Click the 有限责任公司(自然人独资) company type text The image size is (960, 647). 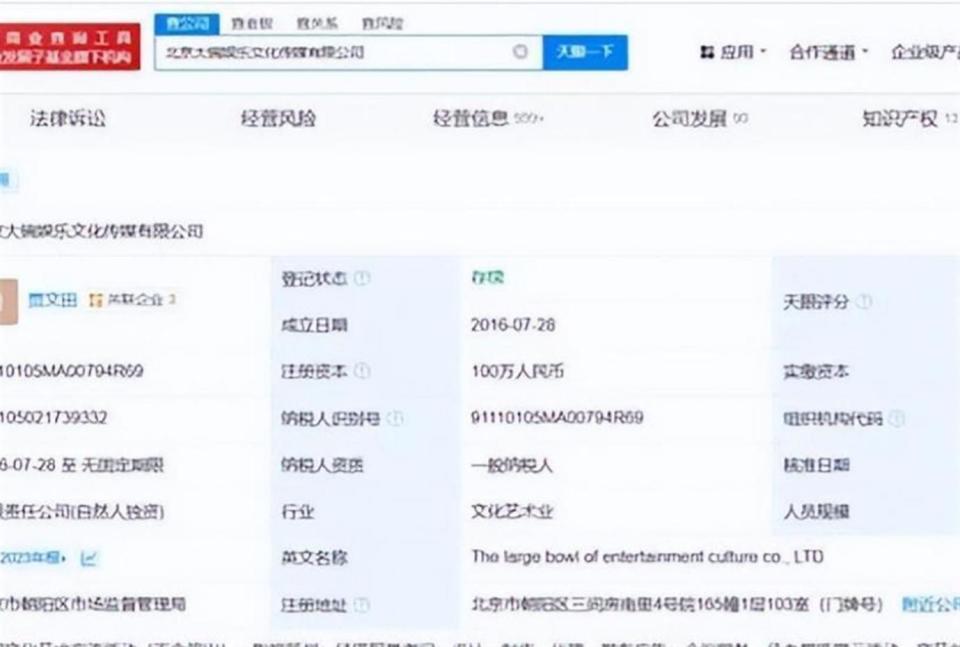point(81,511)
